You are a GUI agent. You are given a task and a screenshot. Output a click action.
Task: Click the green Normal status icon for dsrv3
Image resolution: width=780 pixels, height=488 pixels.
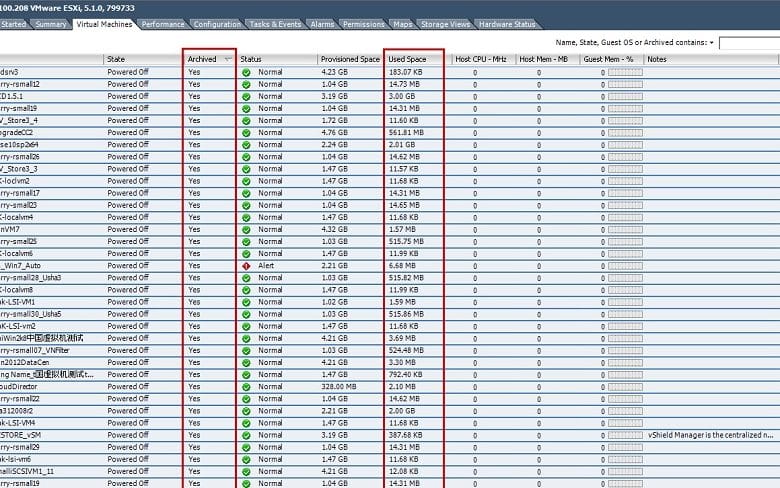tap(246, 73)
